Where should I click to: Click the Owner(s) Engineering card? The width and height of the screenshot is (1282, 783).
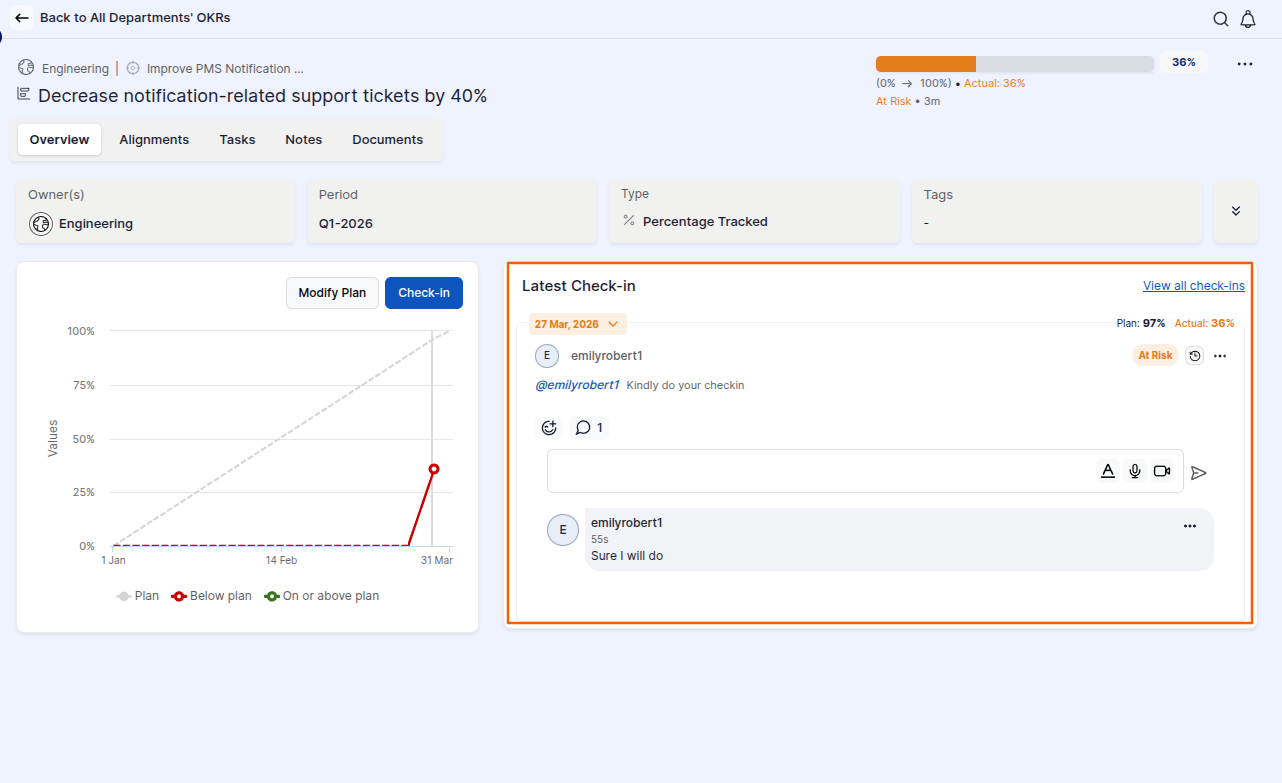156,211
